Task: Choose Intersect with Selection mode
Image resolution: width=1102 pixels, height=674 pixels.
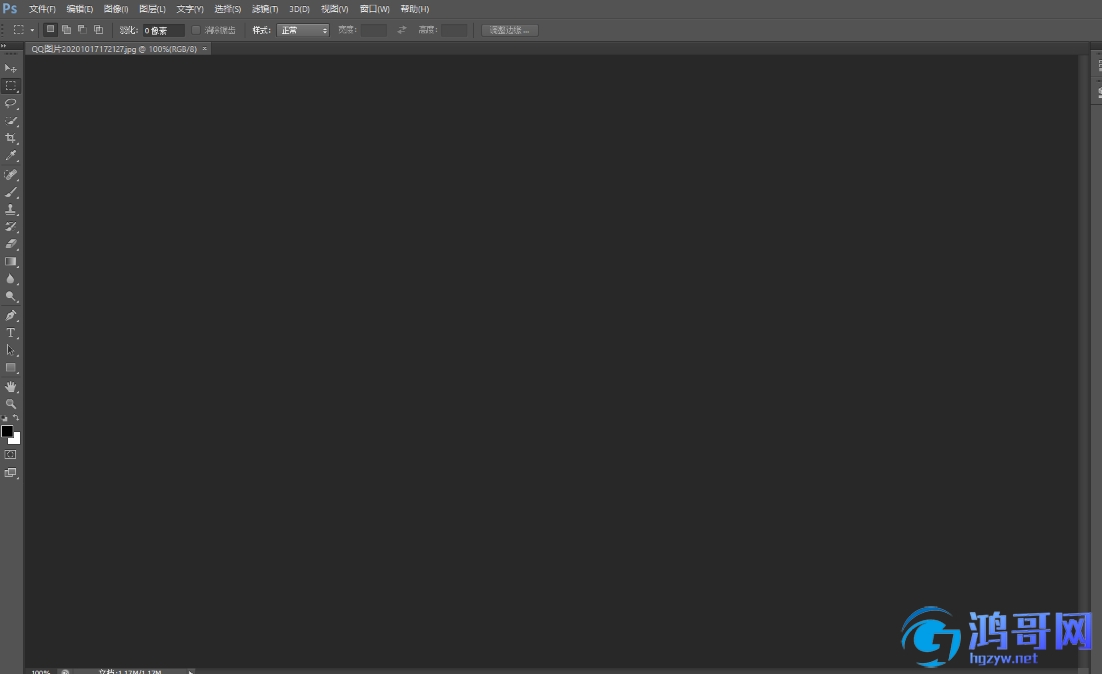Action: [x=98, y=30]
